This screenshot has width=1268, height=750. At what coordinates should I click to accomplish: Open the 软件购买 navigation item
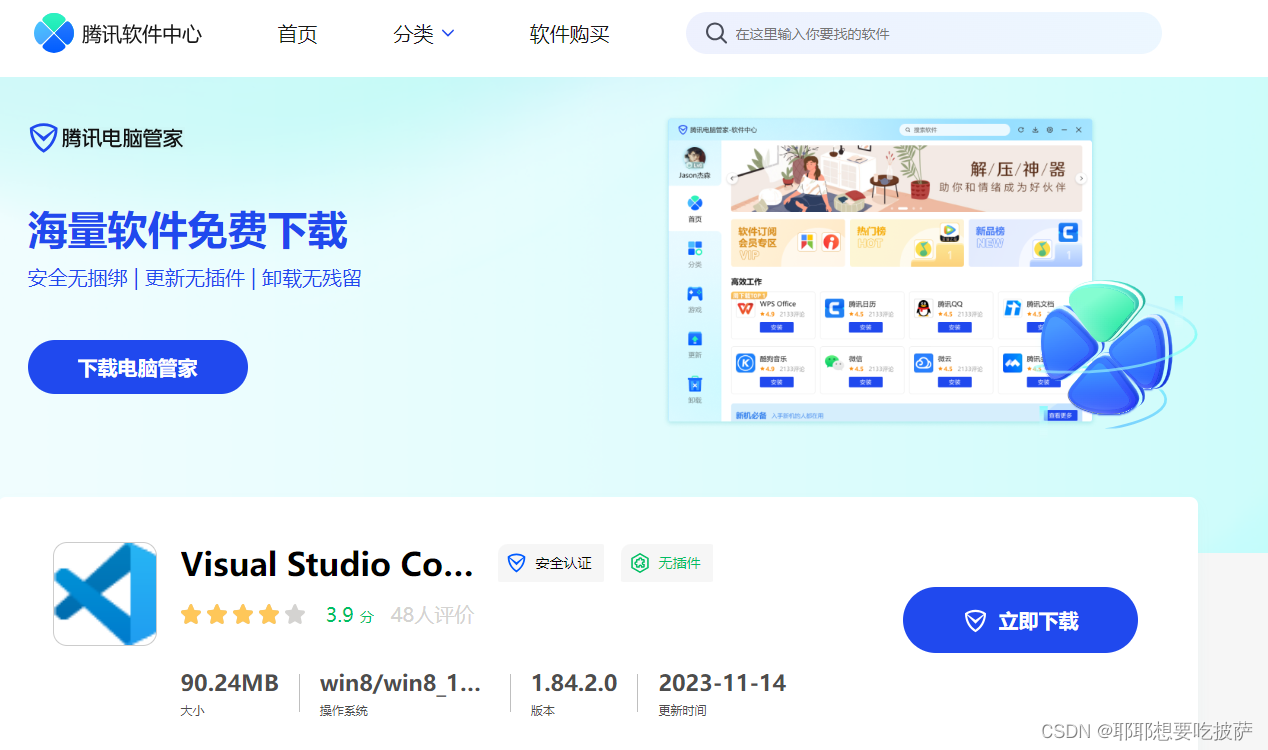[x=569, y=34]
